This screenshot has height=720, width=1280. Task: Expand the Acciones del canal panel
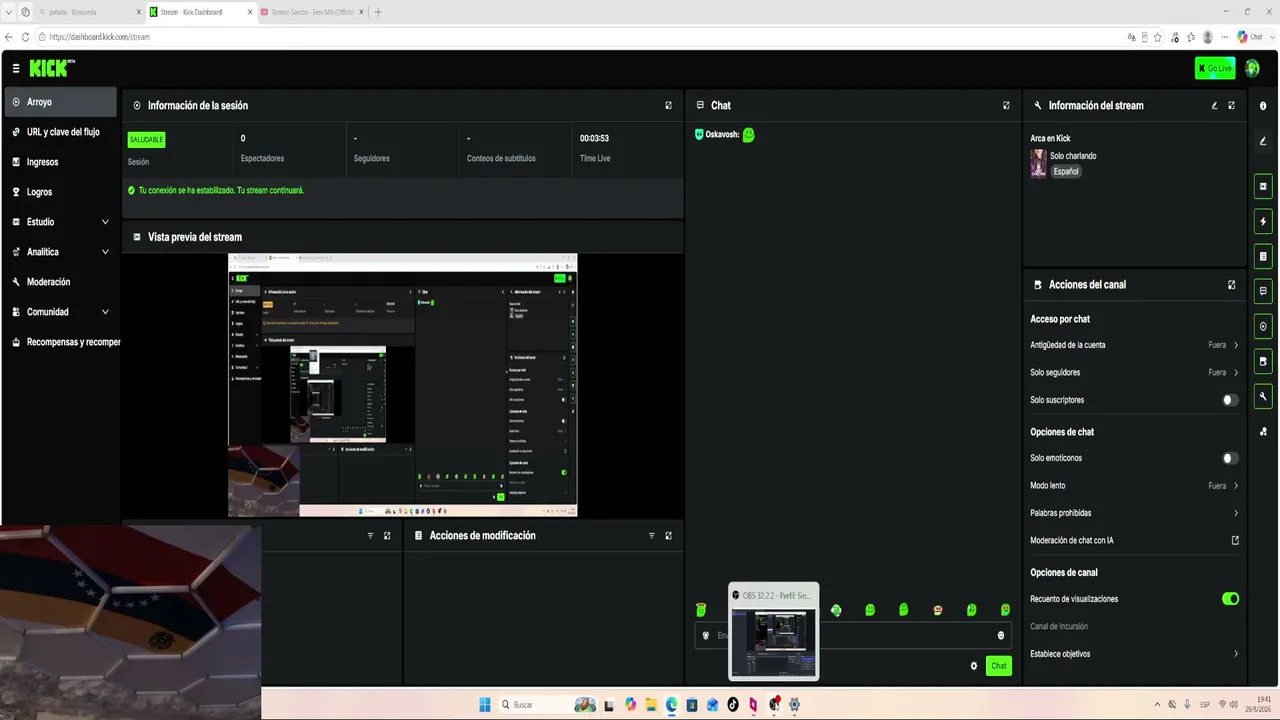[x=1231, y=285]
